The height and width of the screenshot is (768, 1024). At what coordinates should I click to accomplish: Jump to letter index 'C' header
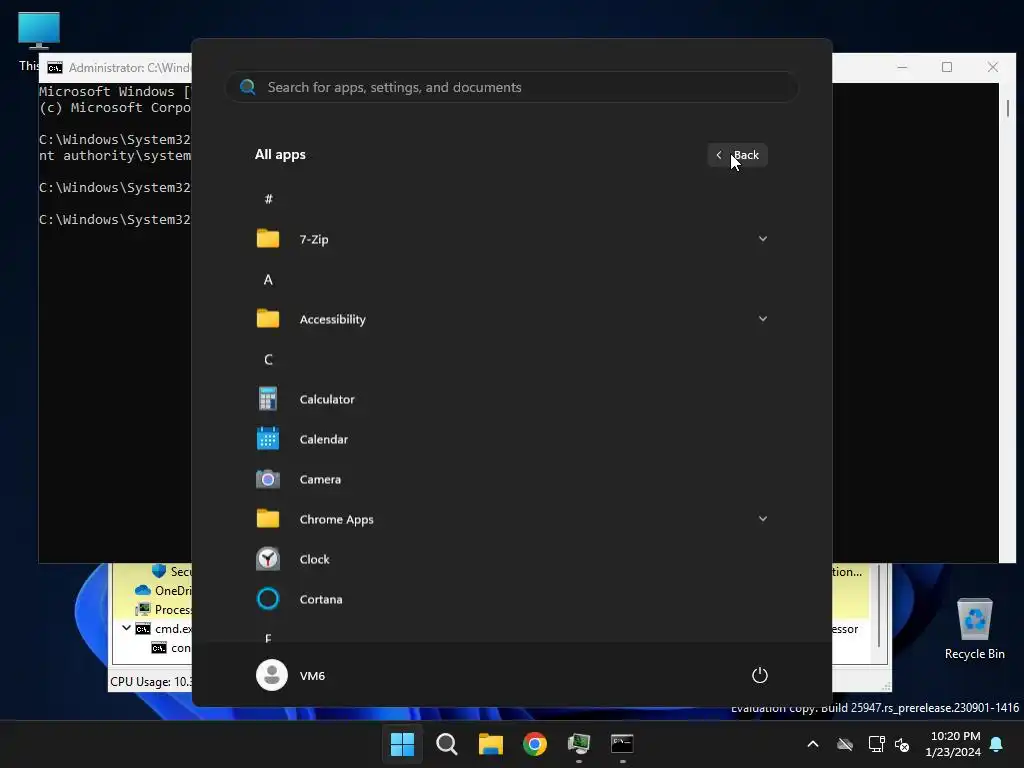268,360
